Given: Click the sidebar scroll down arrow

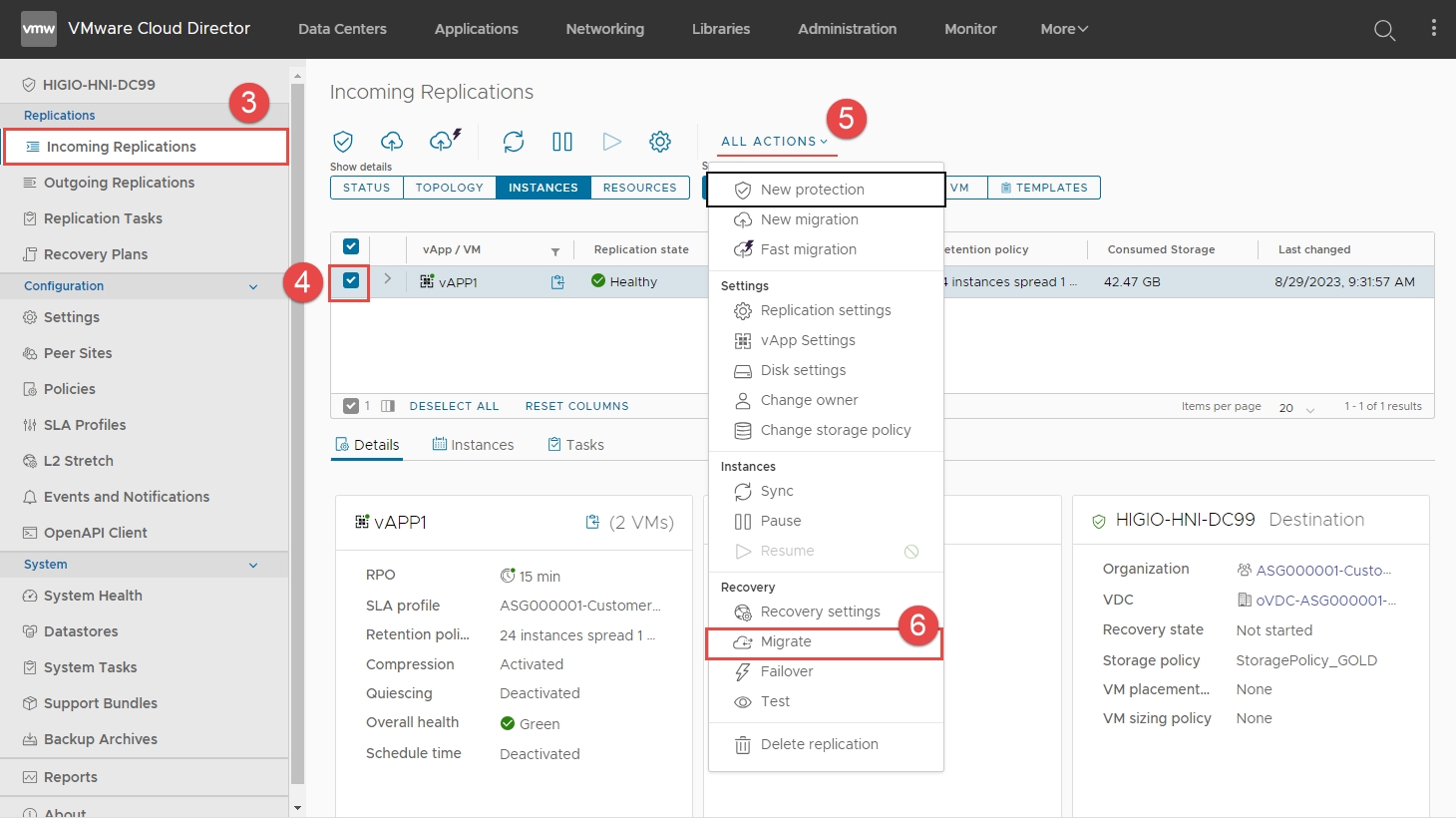Looking at the screenshot, I should (x=297, y=807).
